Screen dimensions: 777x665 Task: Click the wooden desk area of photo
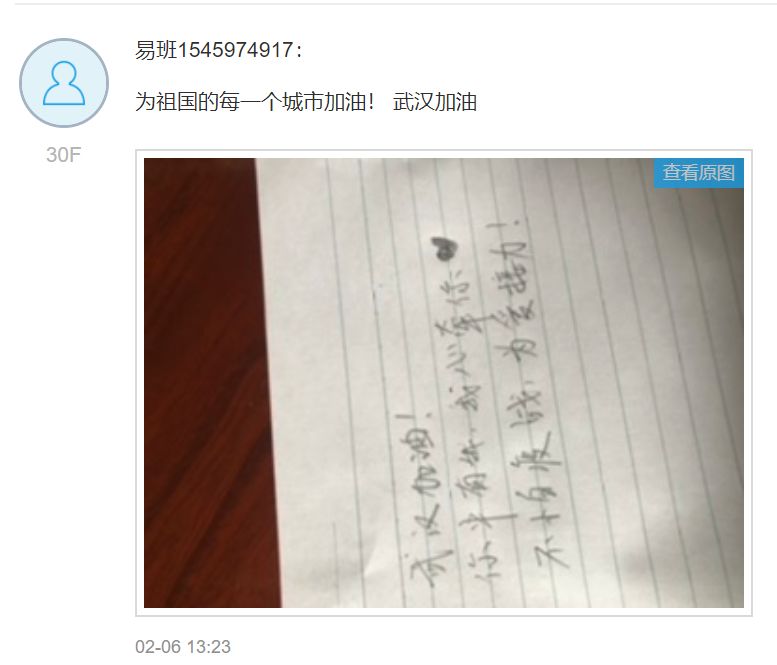(208, 383)
